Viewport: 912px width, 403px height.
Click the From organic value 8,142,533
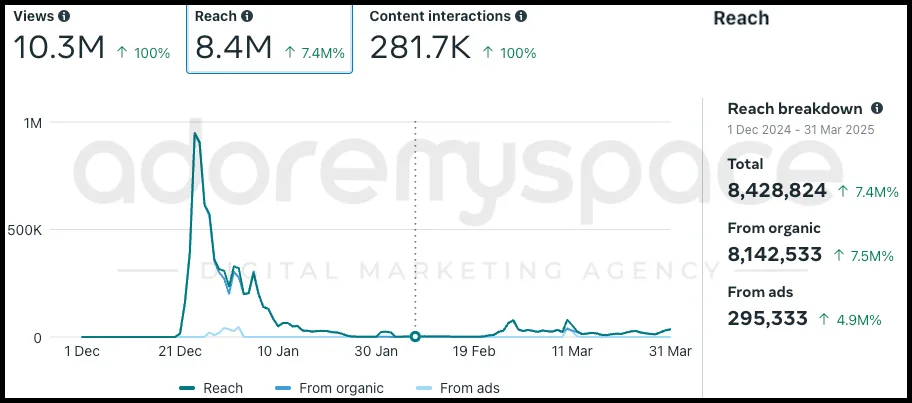point(775,255)
